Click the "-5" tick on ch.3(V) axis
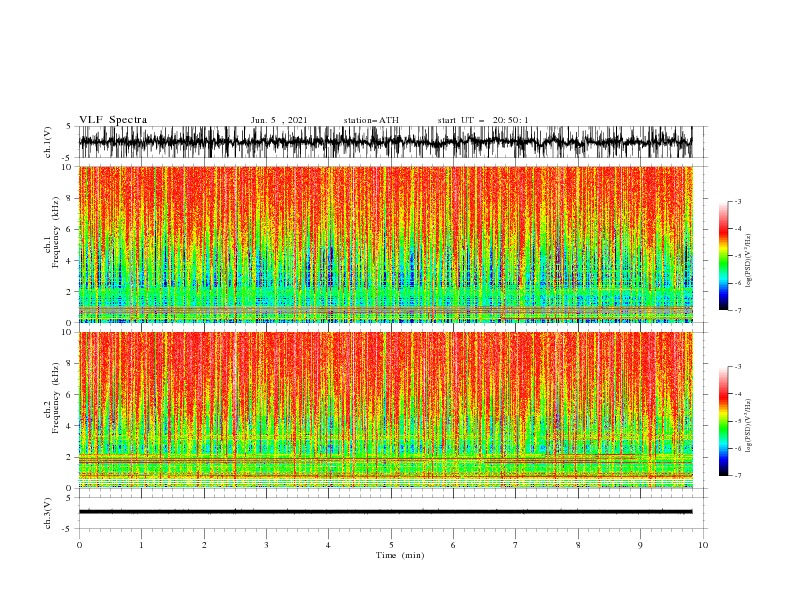Screen dimensions: 792x612 (67, 529)
